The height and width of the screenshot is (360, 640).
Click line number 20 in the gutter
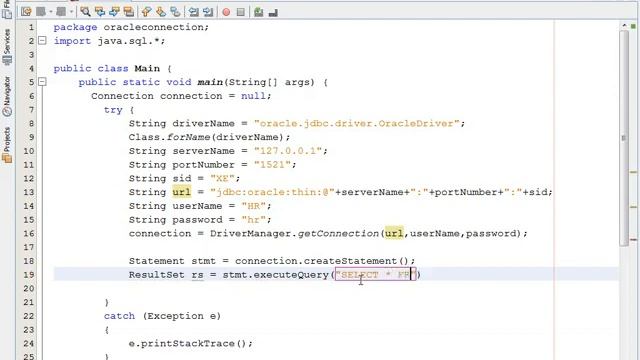[29, 289]
